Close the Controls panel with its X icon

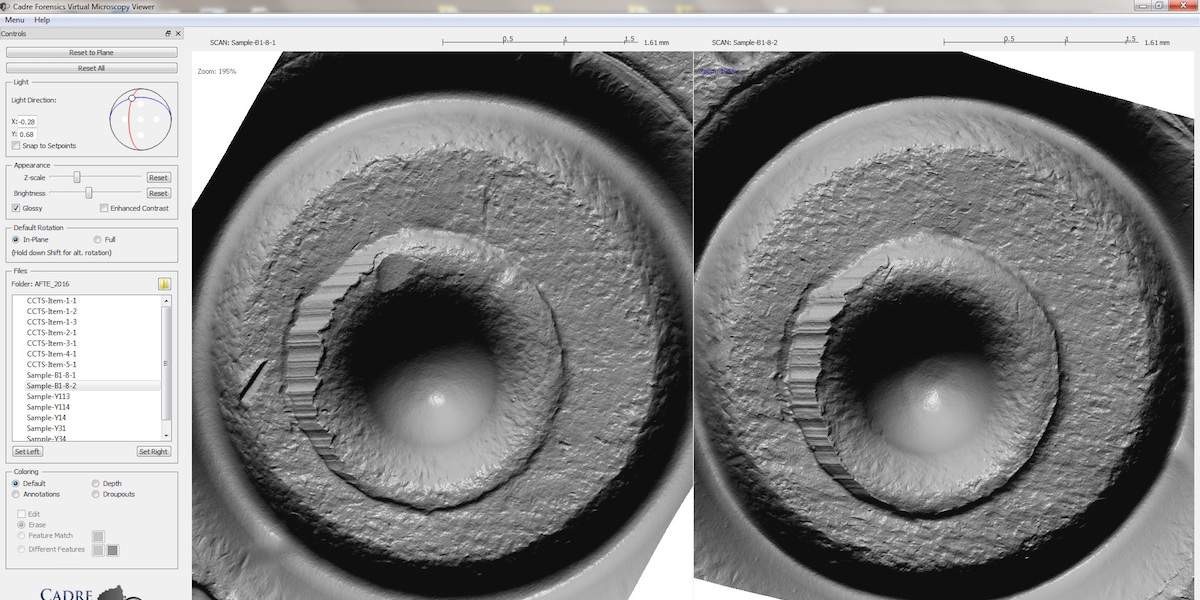click(x=178, y=34)
